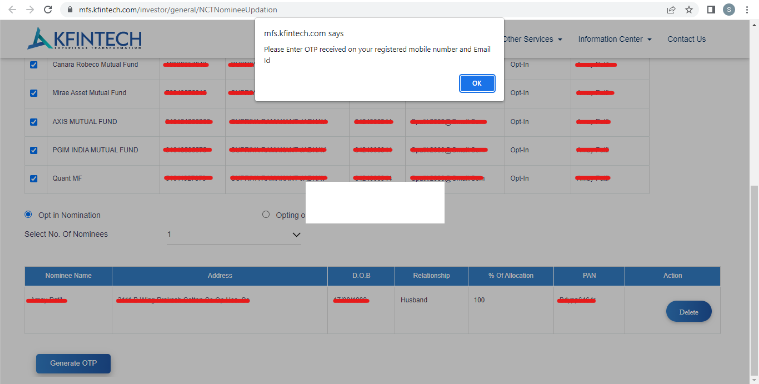Image resolution: width=759 pixels, height=384 pixels.
Task: Toggle the Quant MF checkbox
Action: [x=33, y=179]
